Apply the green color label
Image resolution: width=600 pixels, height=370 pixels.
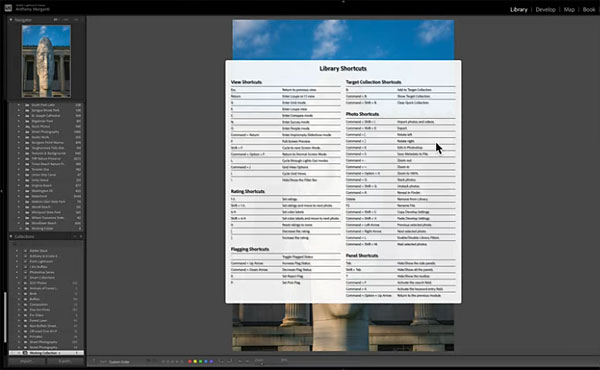(x=201, y=361)
